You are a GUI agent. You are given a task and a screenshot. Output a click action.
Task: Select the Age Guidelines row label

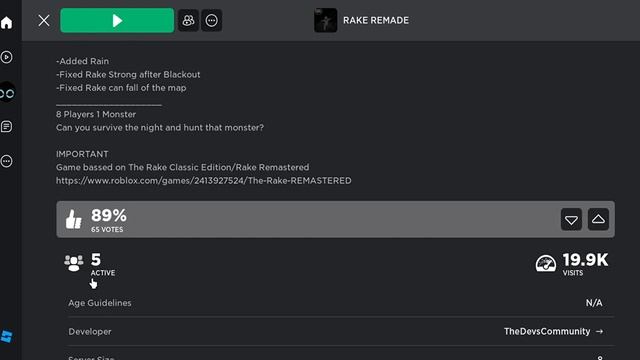pos(100,303)
